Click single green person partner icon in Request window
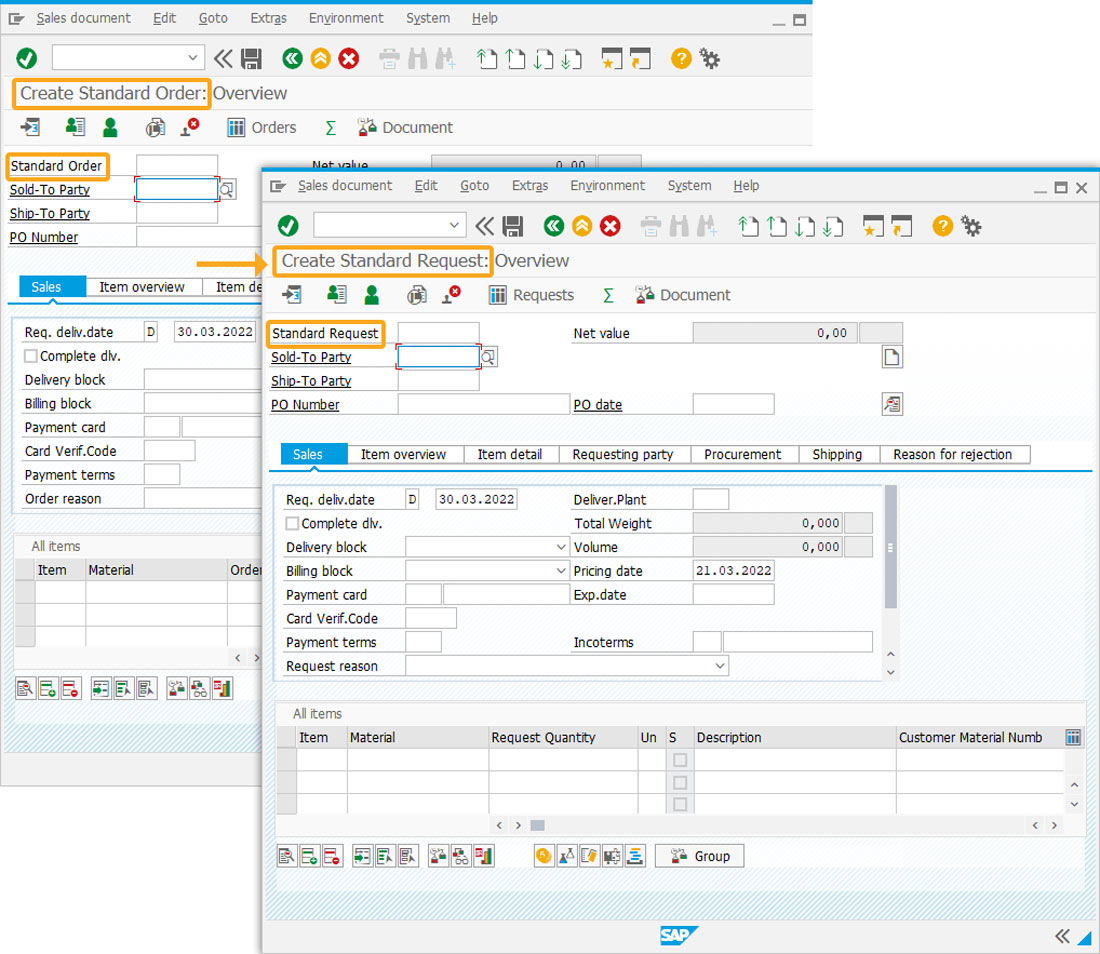The height and width of the screenshot is (954, 1100). tap(372, 295)
